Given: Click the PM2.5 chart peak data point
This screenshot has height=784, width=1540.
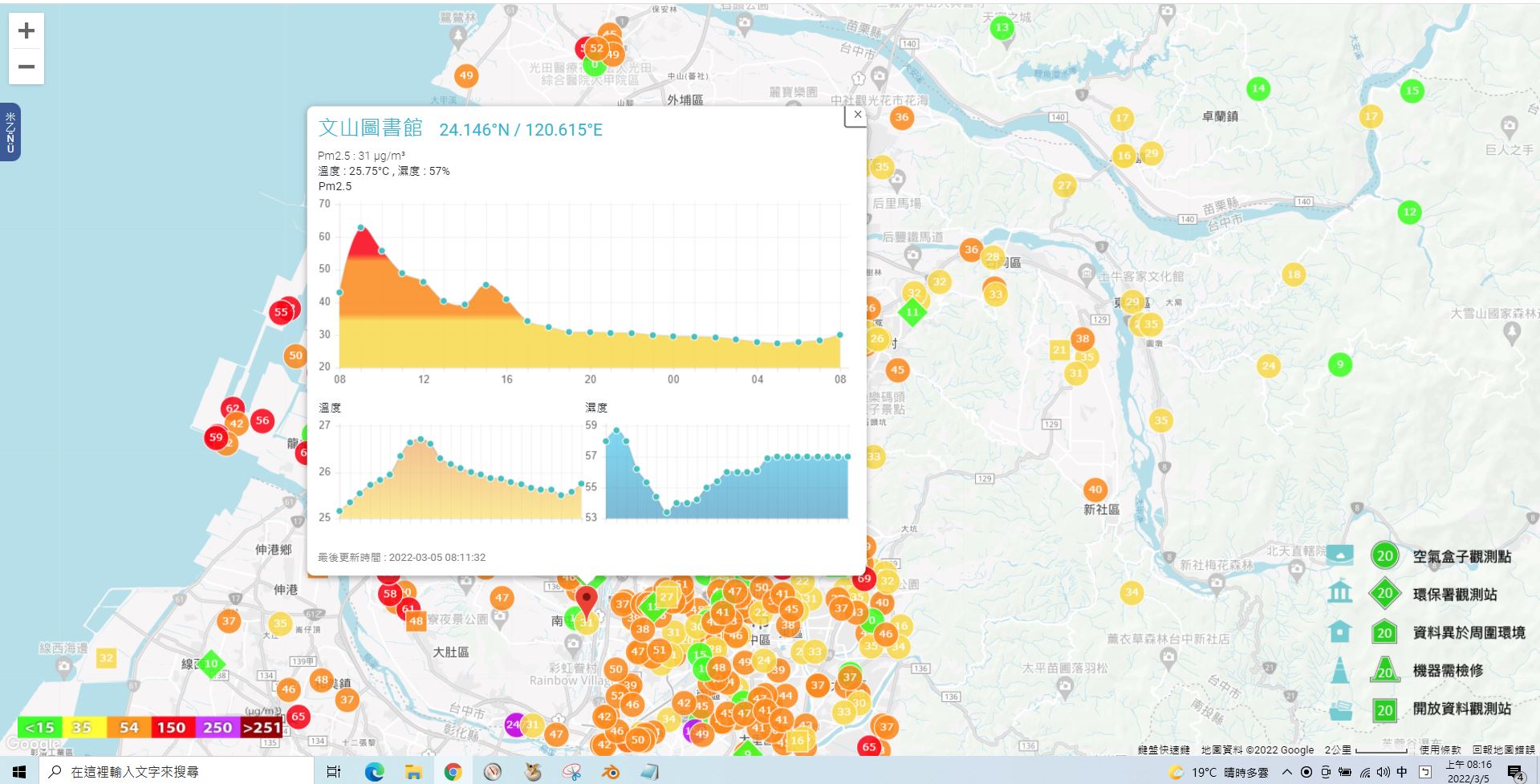Looking at the screenshot, I should point(361,228).
